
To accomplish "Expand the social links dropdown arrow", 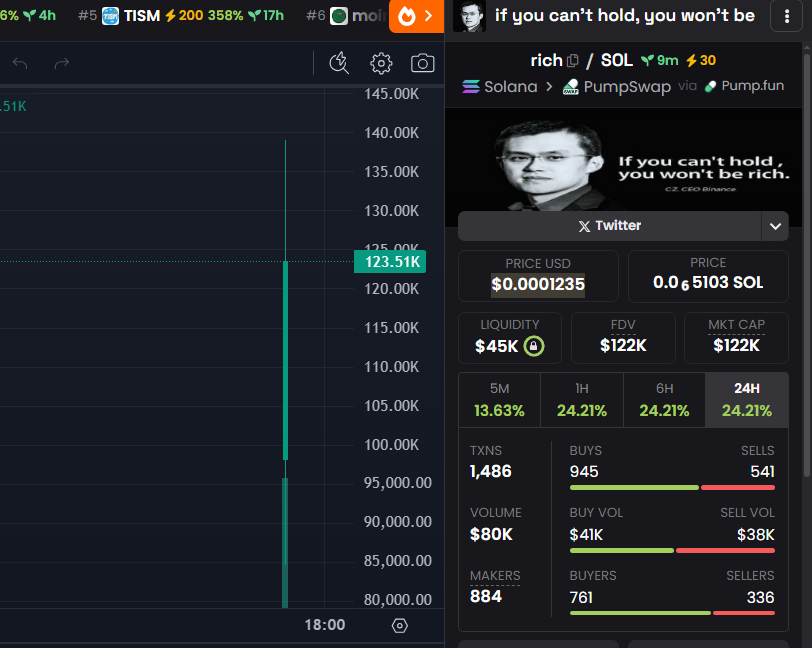I will tap(775, 226).
